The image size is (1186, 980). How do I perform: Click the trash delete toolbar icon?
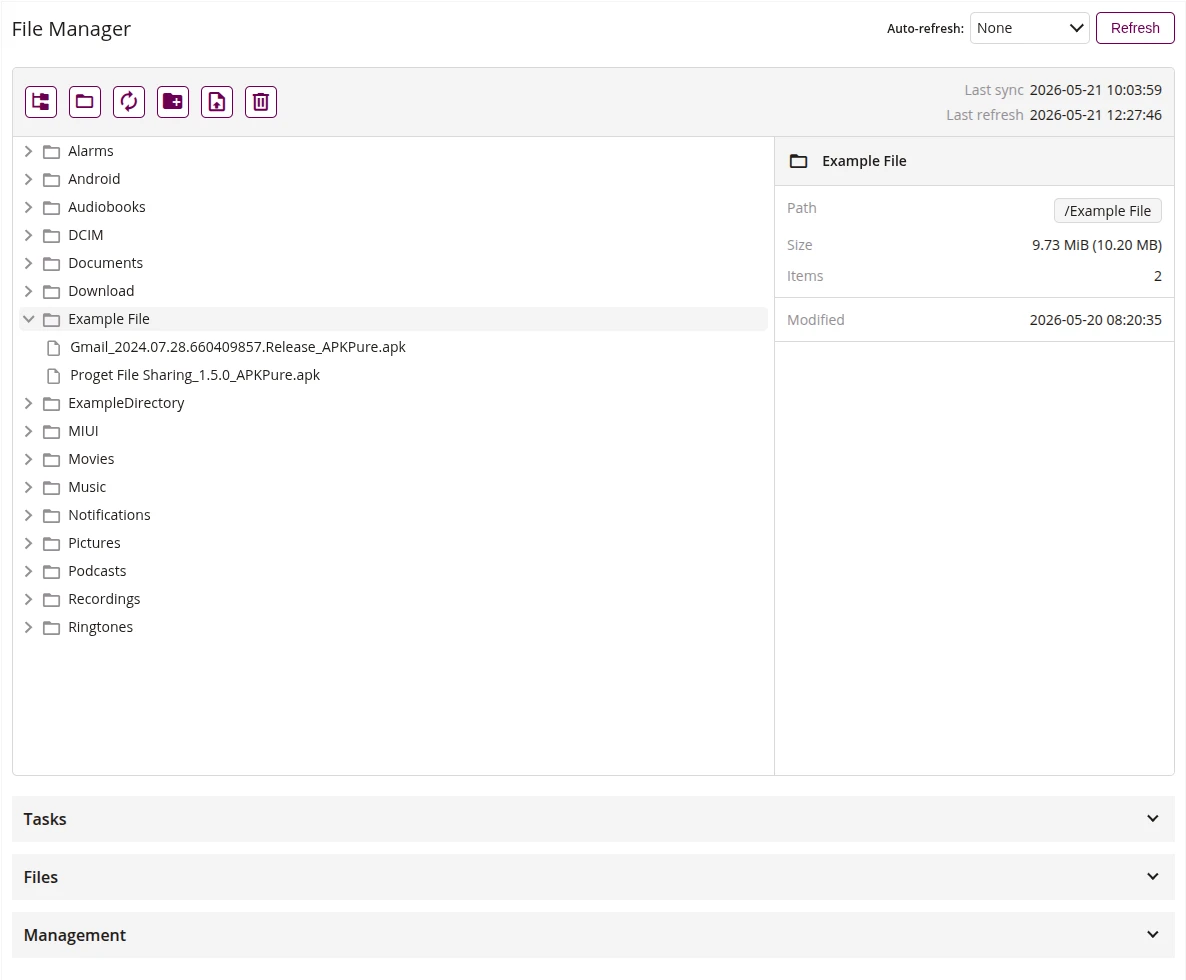(x=261, y=101)
